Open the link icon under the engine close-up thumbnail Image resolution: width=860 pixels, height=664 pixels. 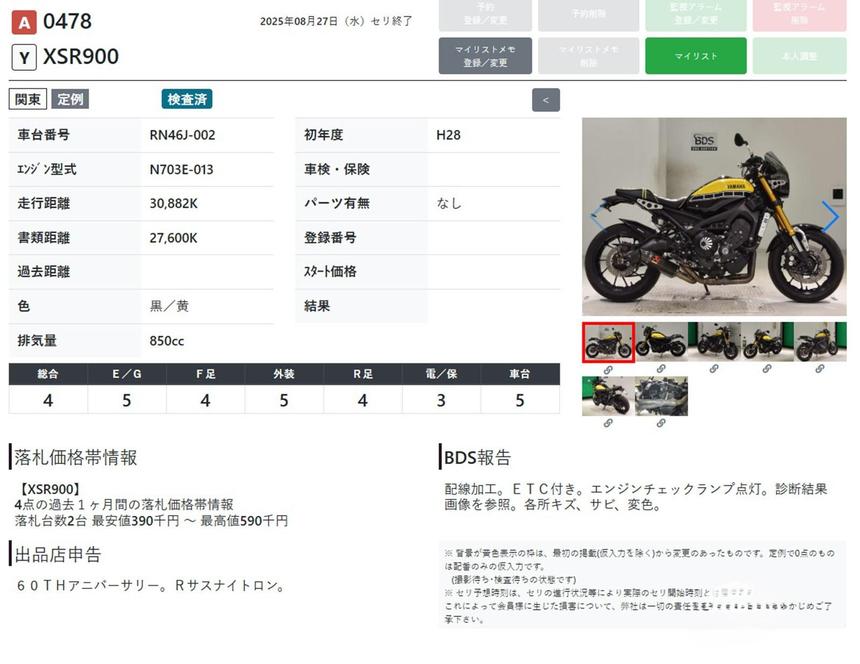pos(661,423)
